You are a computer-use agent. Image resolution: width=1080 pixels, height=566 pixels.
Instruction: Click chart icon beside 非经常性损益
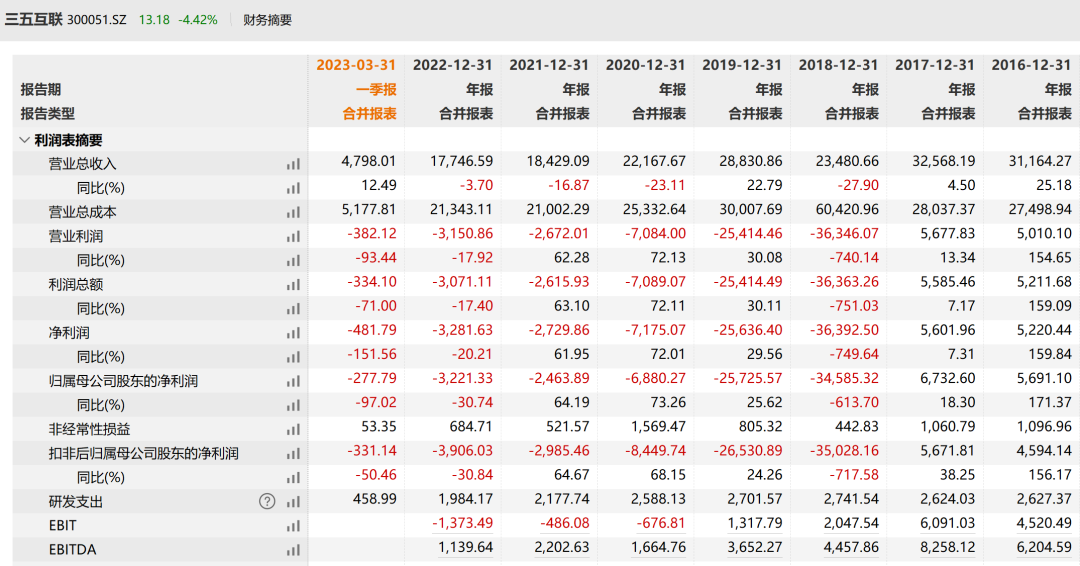click(293, 430)
